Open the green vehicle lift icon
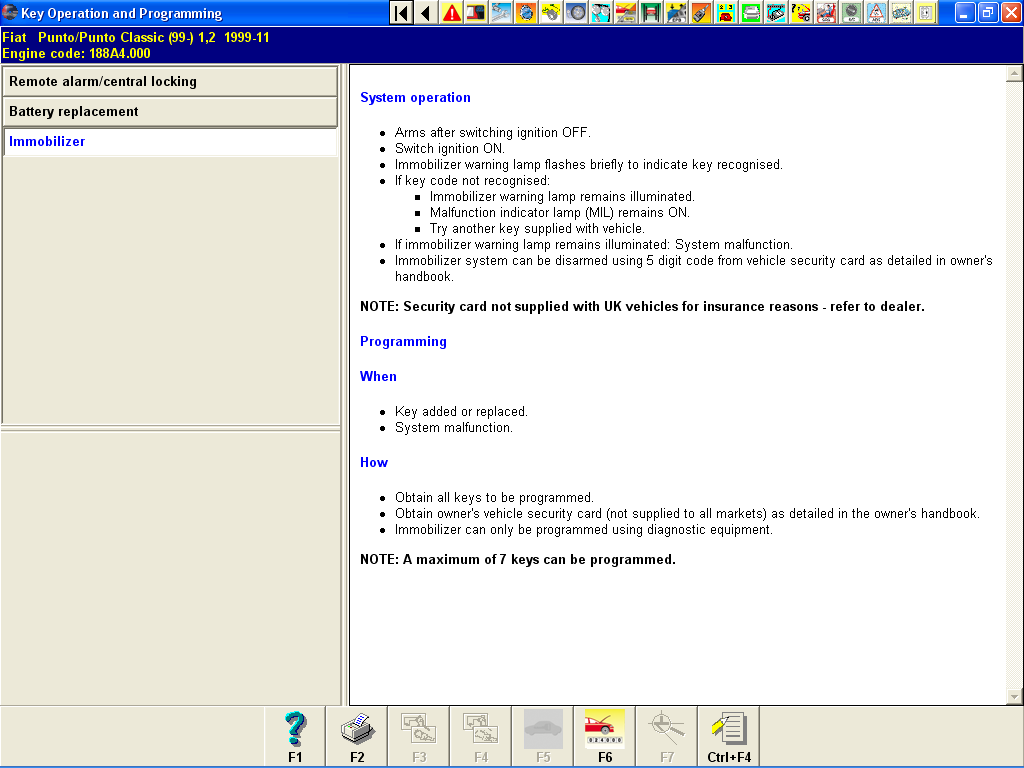Screen dimensions: 1024x768 click(651, 12)
